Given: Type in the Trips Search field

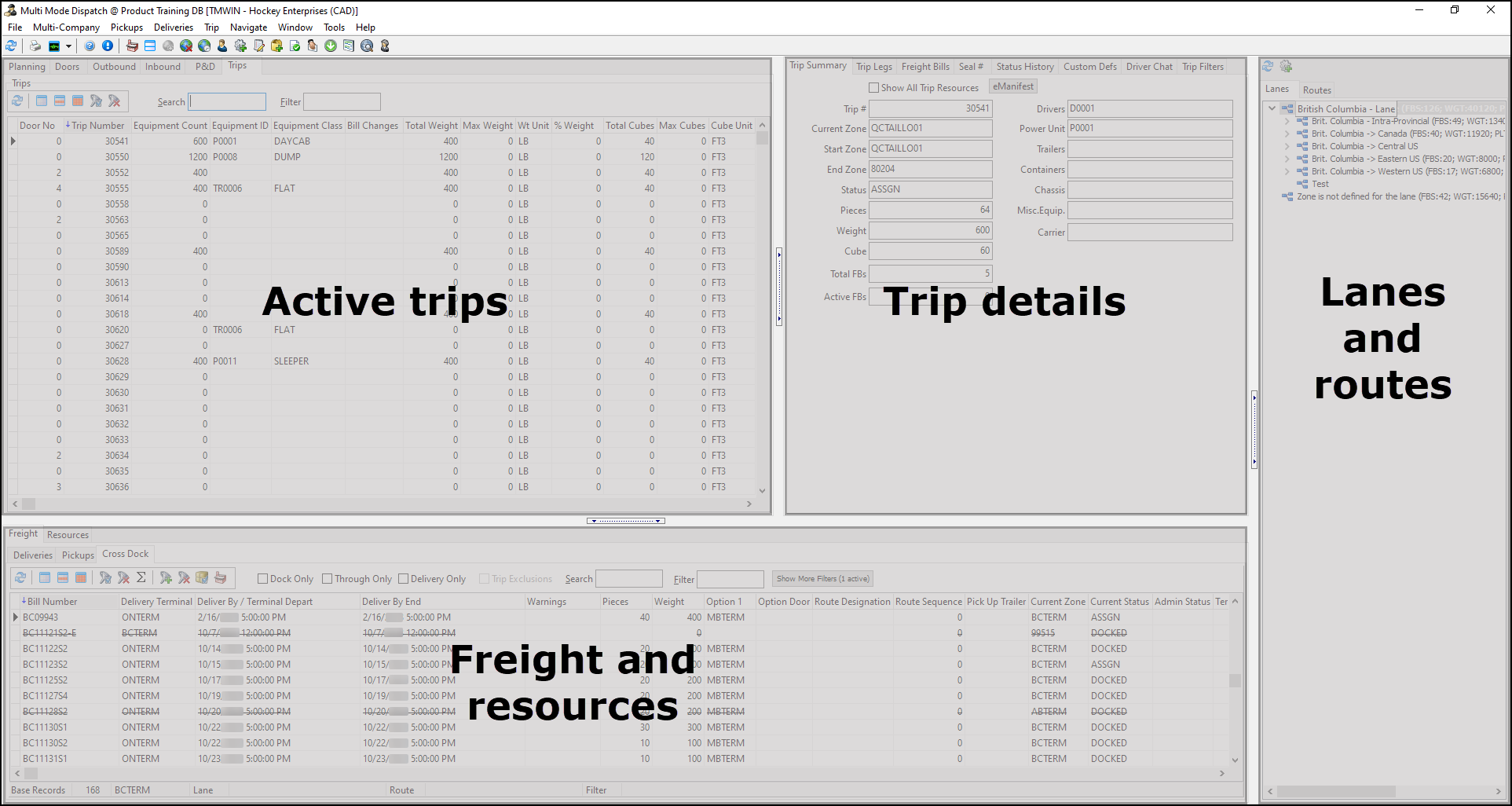Looking at the screenshot, I should 227,101.
